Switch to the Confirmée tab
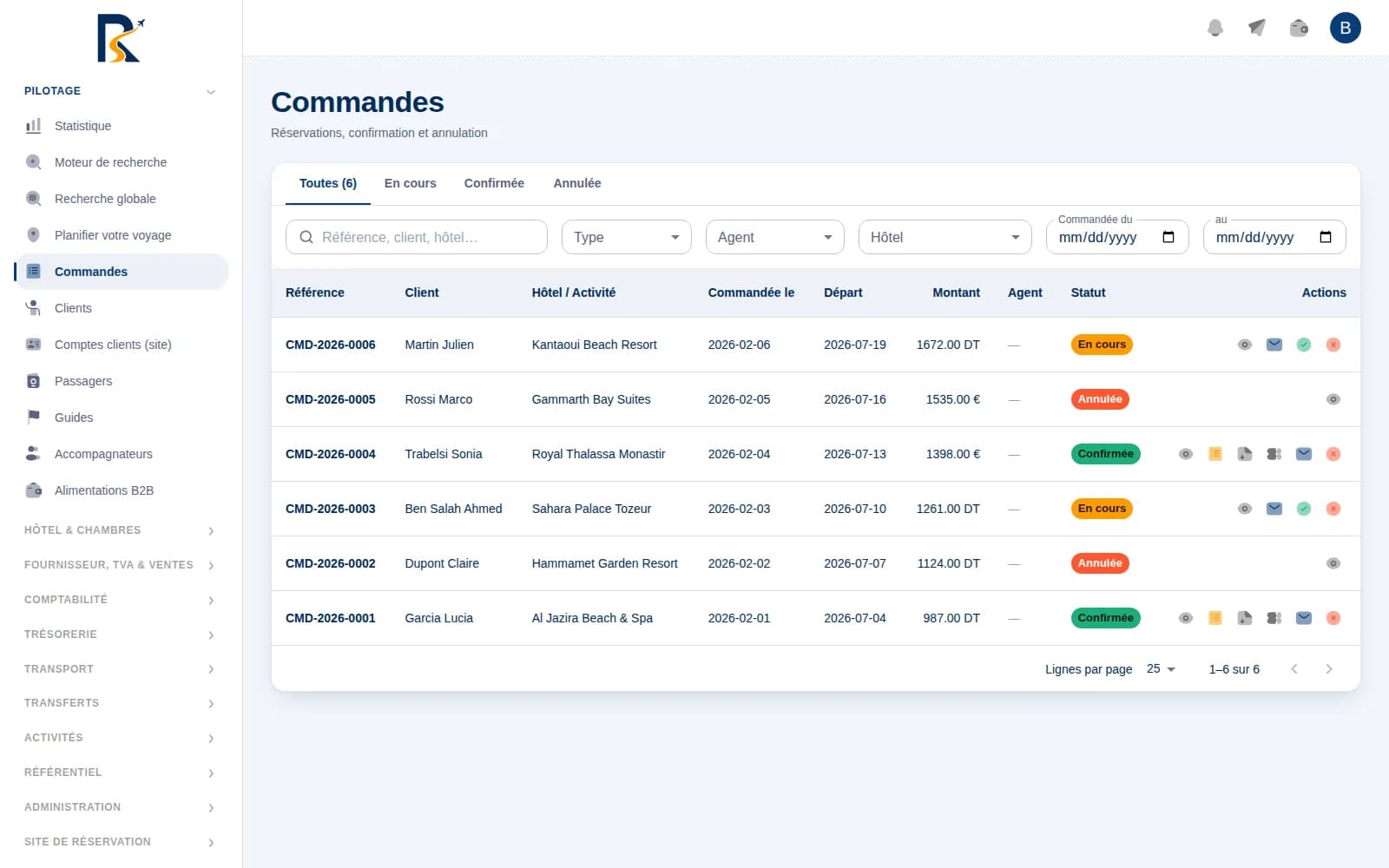The image size is (1389, 868). tap(494, 183)
